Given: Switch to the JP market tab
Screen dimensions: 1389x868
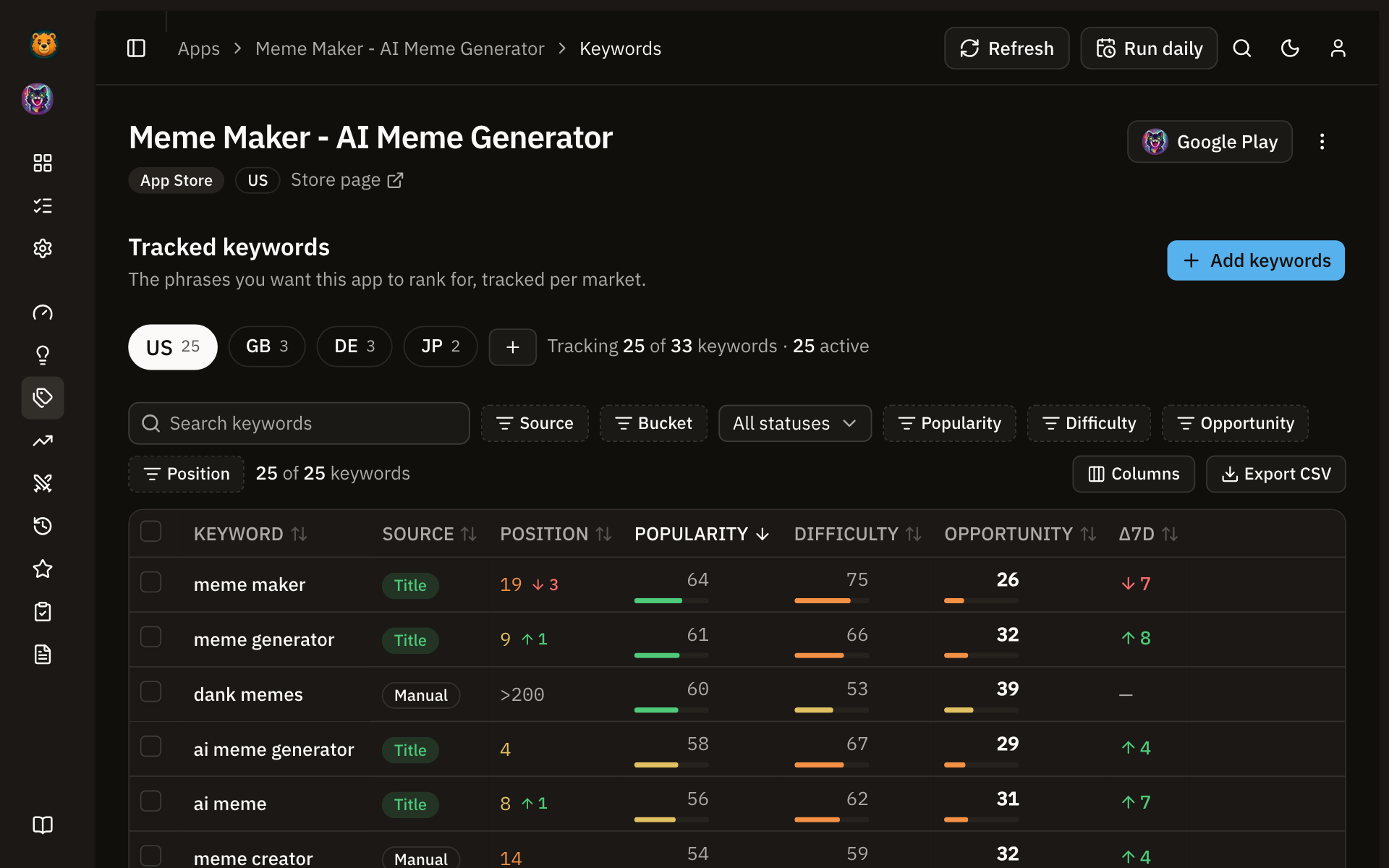Looking at the screenshot, I should (441, 346).
